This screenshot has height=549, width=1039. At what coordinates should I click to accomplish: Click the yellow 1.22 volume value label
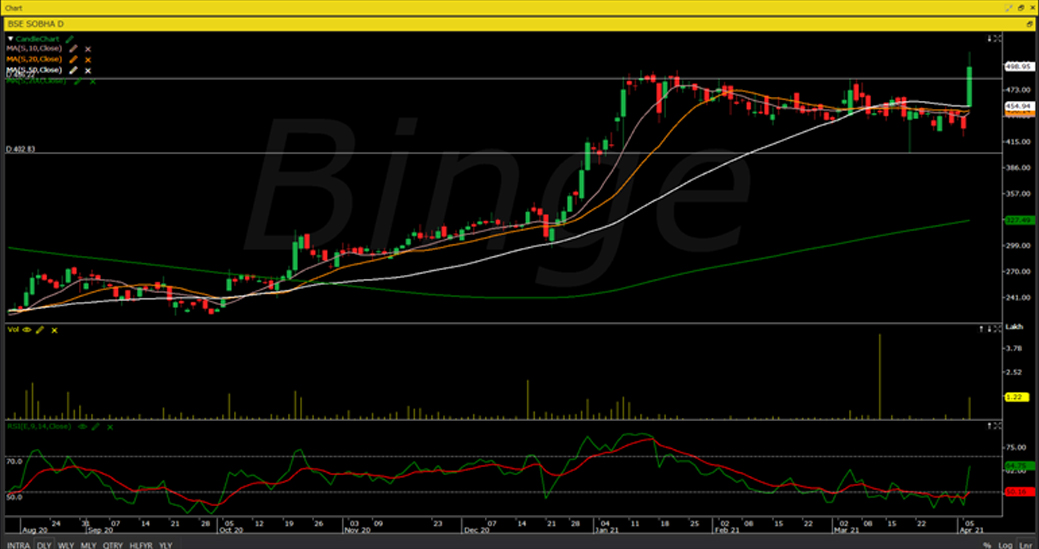tap(1017, 397)
